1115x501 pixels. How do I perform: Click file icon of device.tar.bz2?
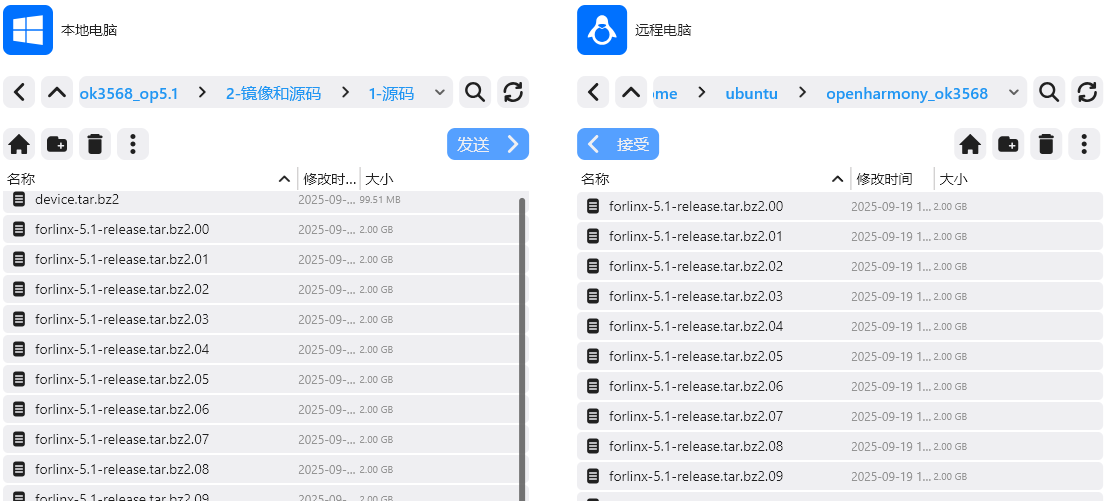[19, 200]
